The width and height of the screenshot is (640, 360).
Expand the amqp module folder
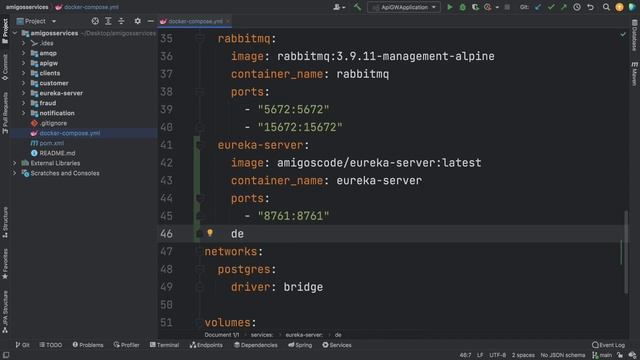coord(23,53)
